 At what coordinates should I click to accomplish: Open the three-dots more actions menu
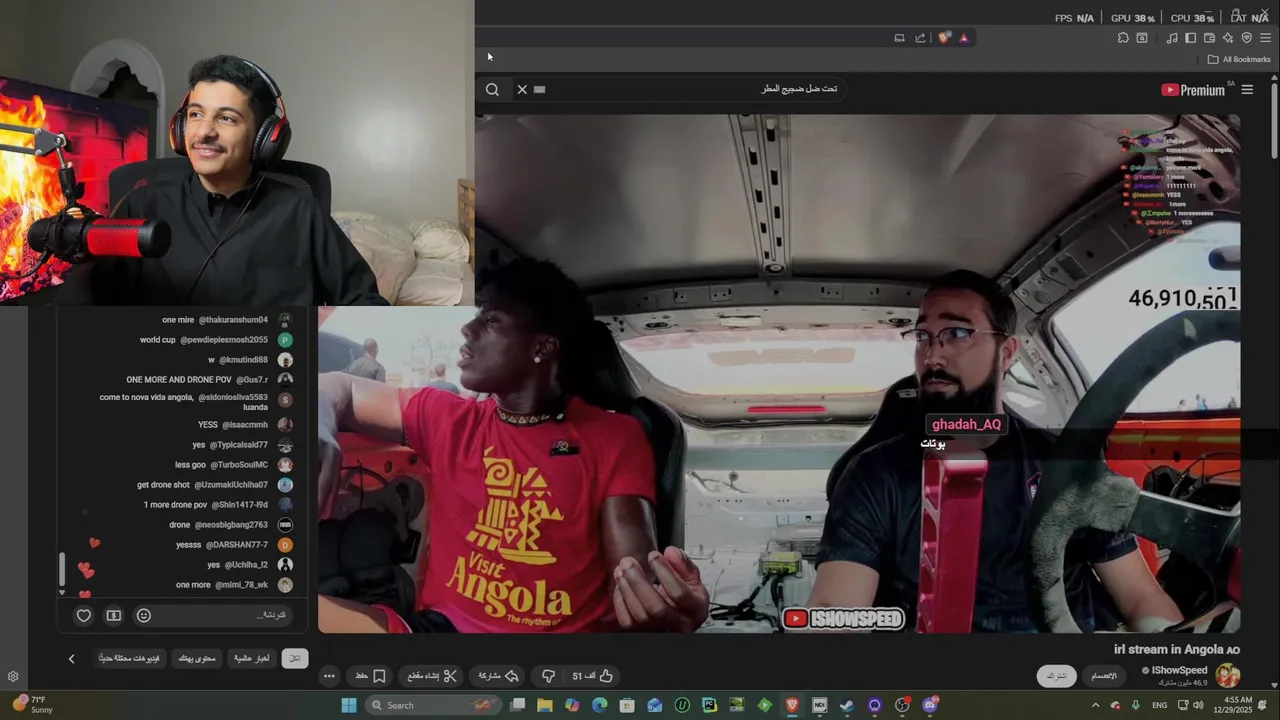pyautogui.click(x=329, y=676)
